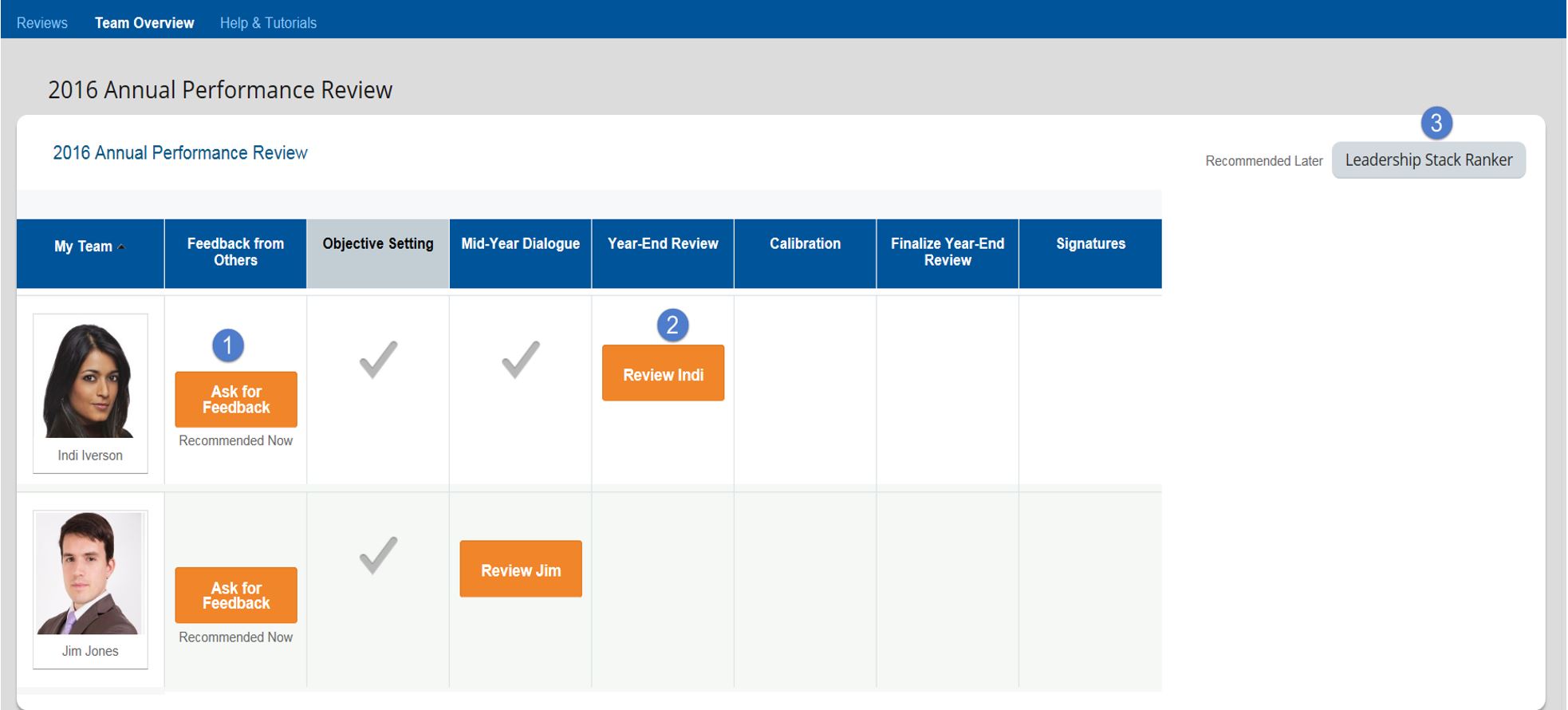Open the Reviews menu item
1568x710 pixels.
coord(42,23)
